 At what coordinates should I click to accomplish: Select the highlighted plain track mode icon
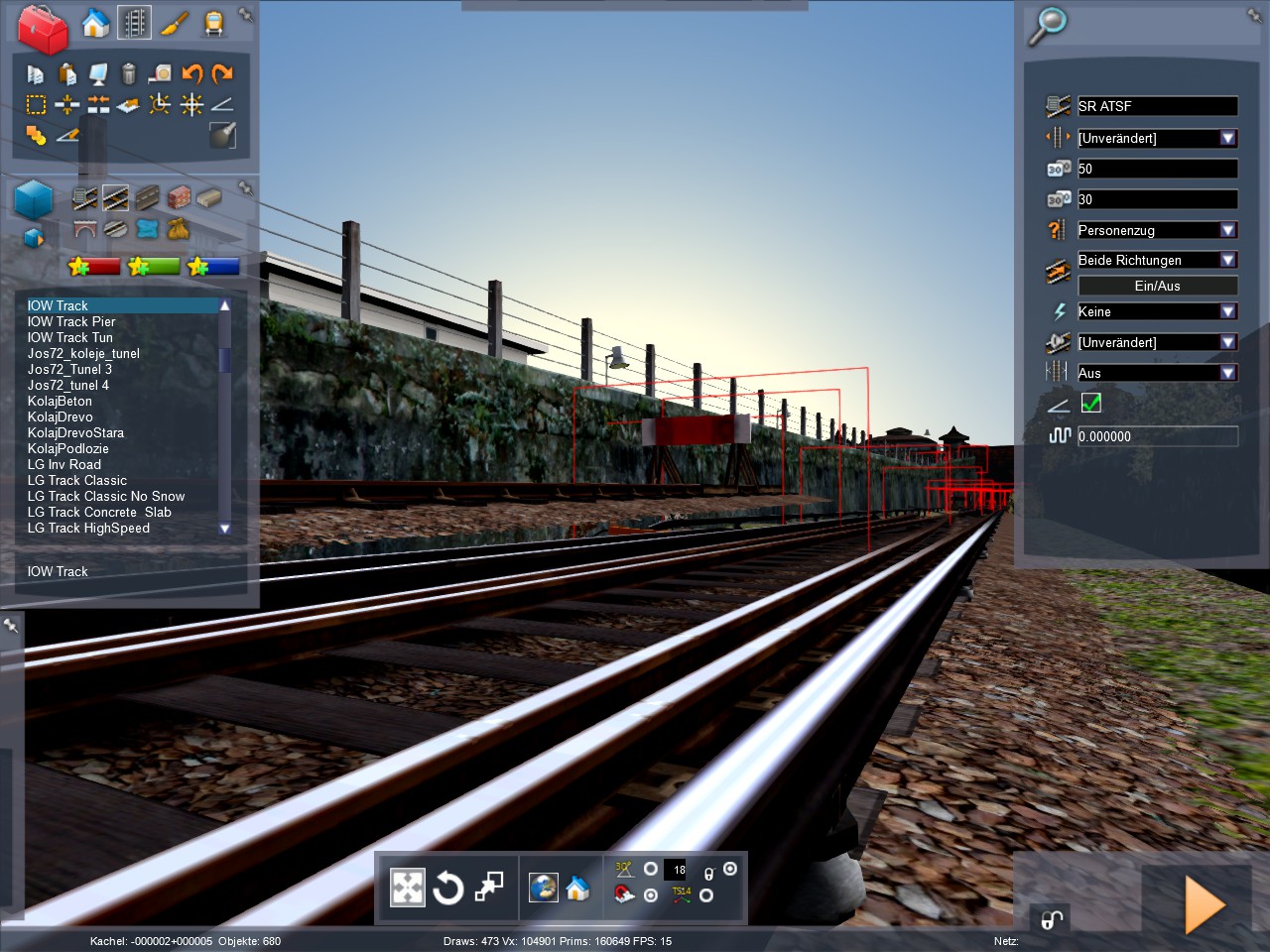point(116,198)
